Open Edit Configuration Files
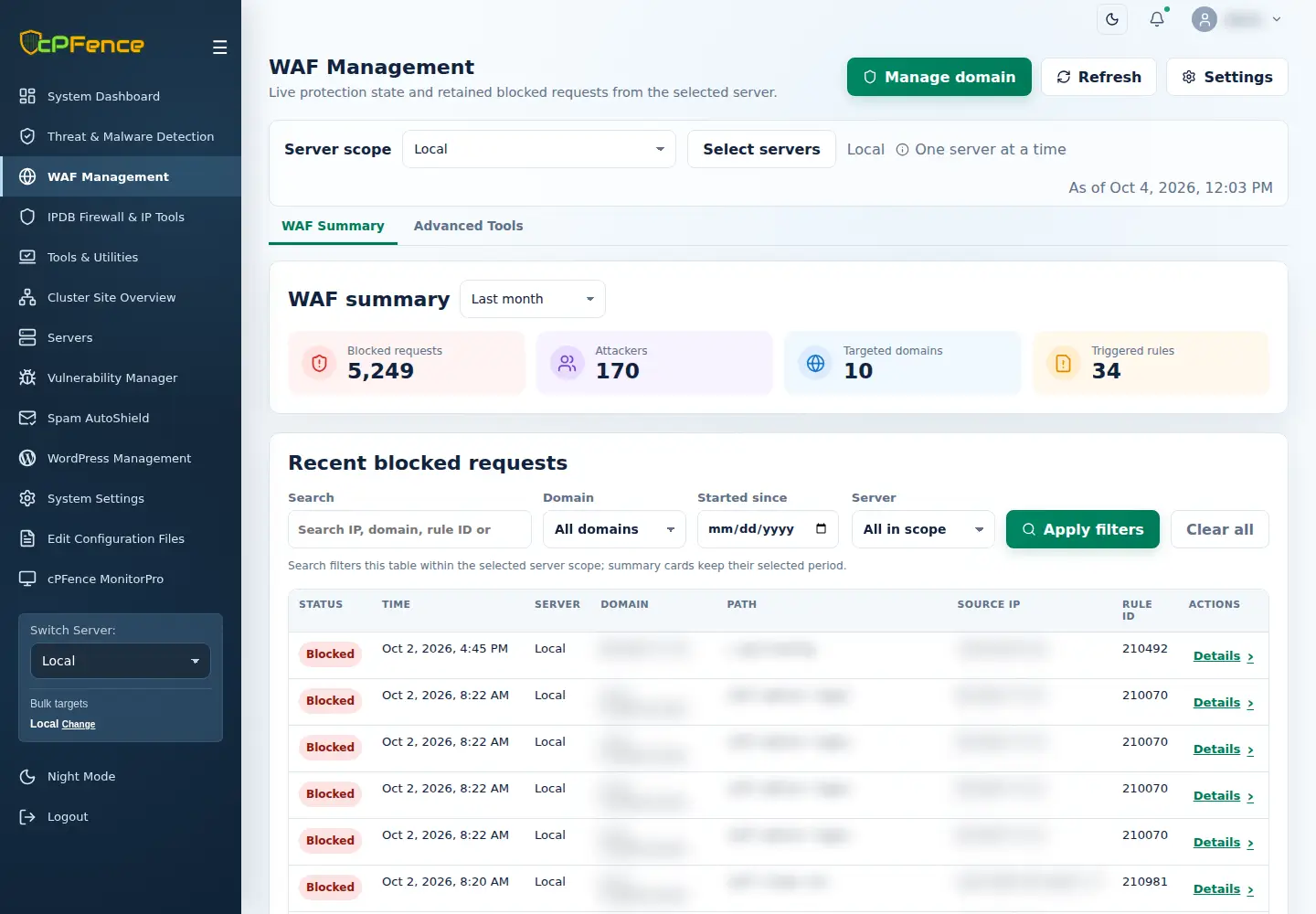The width and height of the screenshot is (1316, 914). pyautogui.click(x=121, y=538)
